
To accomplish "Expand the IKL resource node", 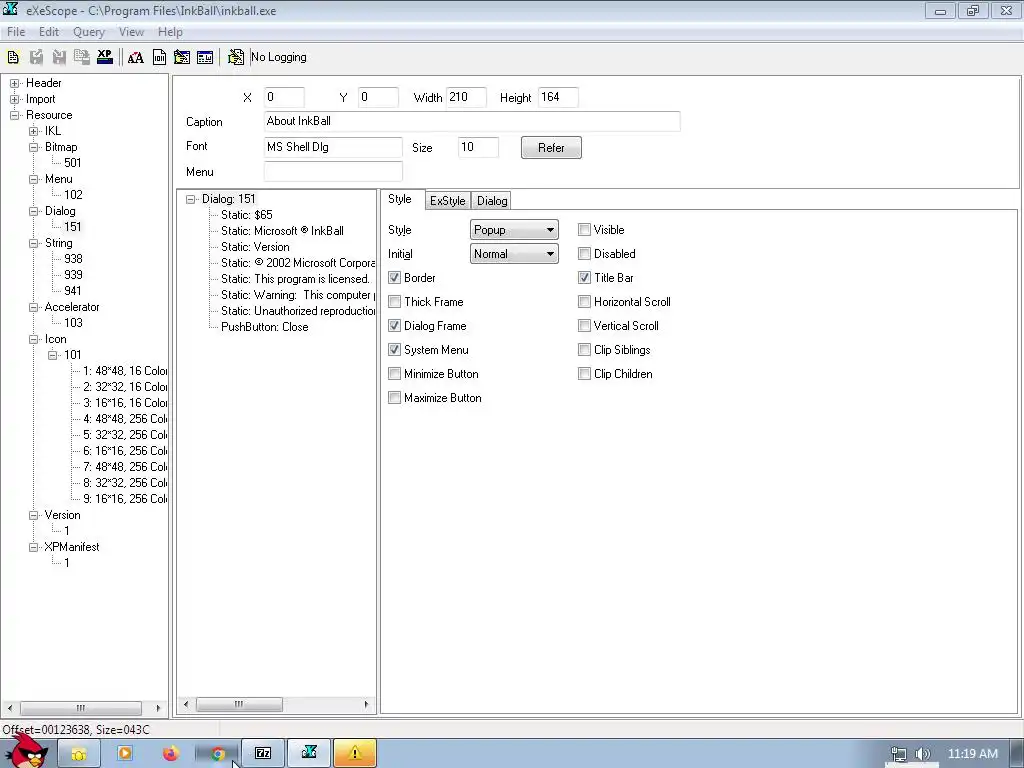I will 34,131.
